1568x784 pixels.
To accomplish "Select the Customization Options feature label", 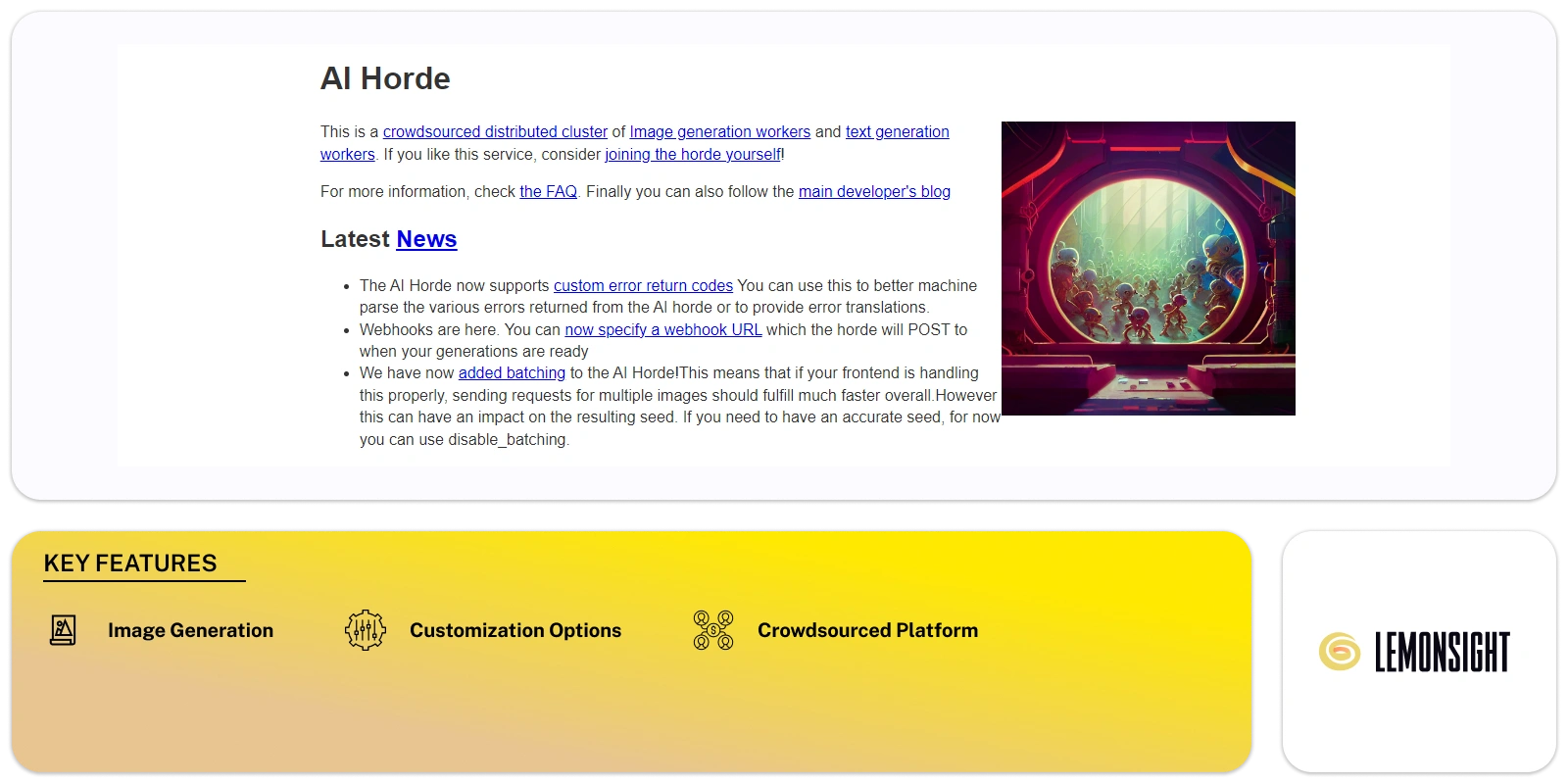I will (515, 631).
